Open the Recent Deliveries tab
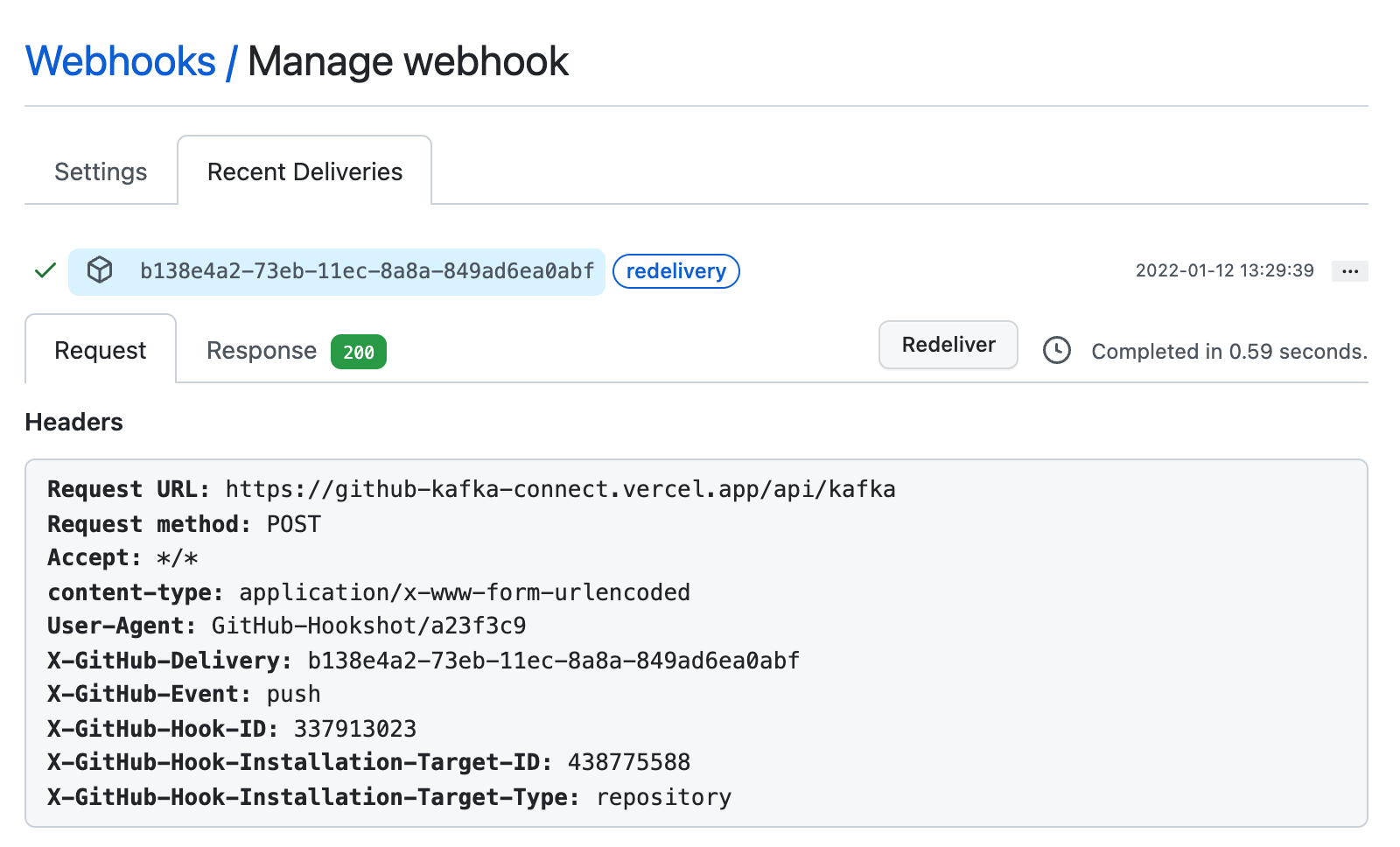The width and height of the screenshot is (1400, 847). [x=304, y=171]
